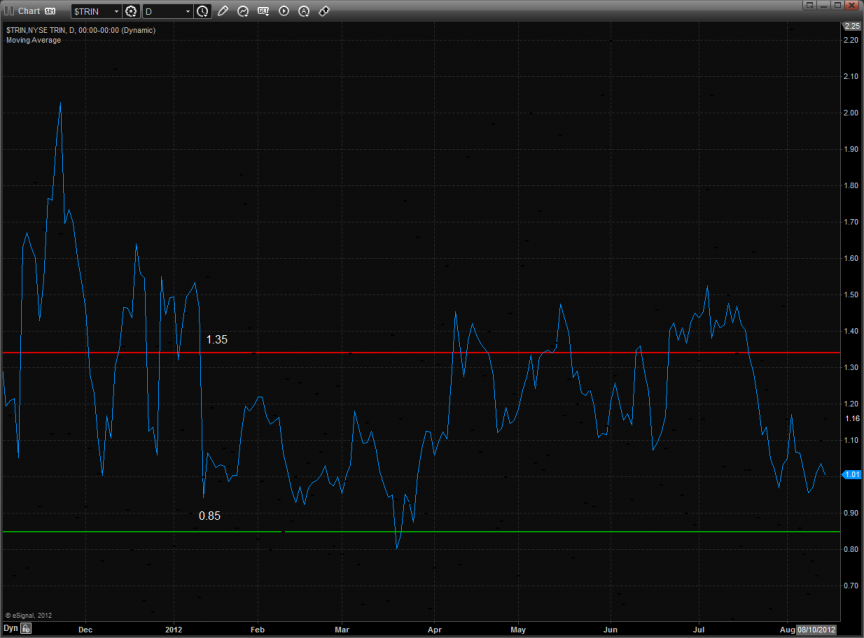The width and height of the screenshot is (864, 638).
Task: Open the D interval dropdown
Action: tap(188, 11)
